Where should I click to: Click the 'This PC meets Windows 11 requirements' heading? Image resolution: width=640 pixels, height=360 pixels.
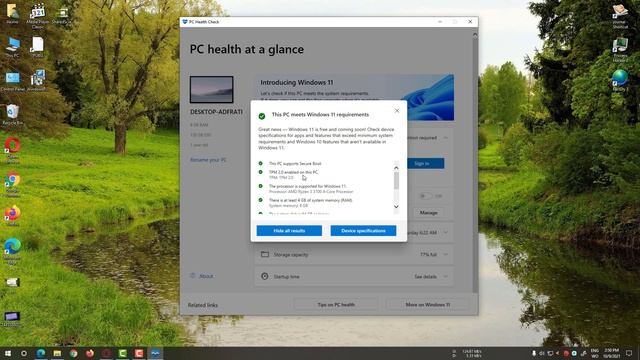320,115
